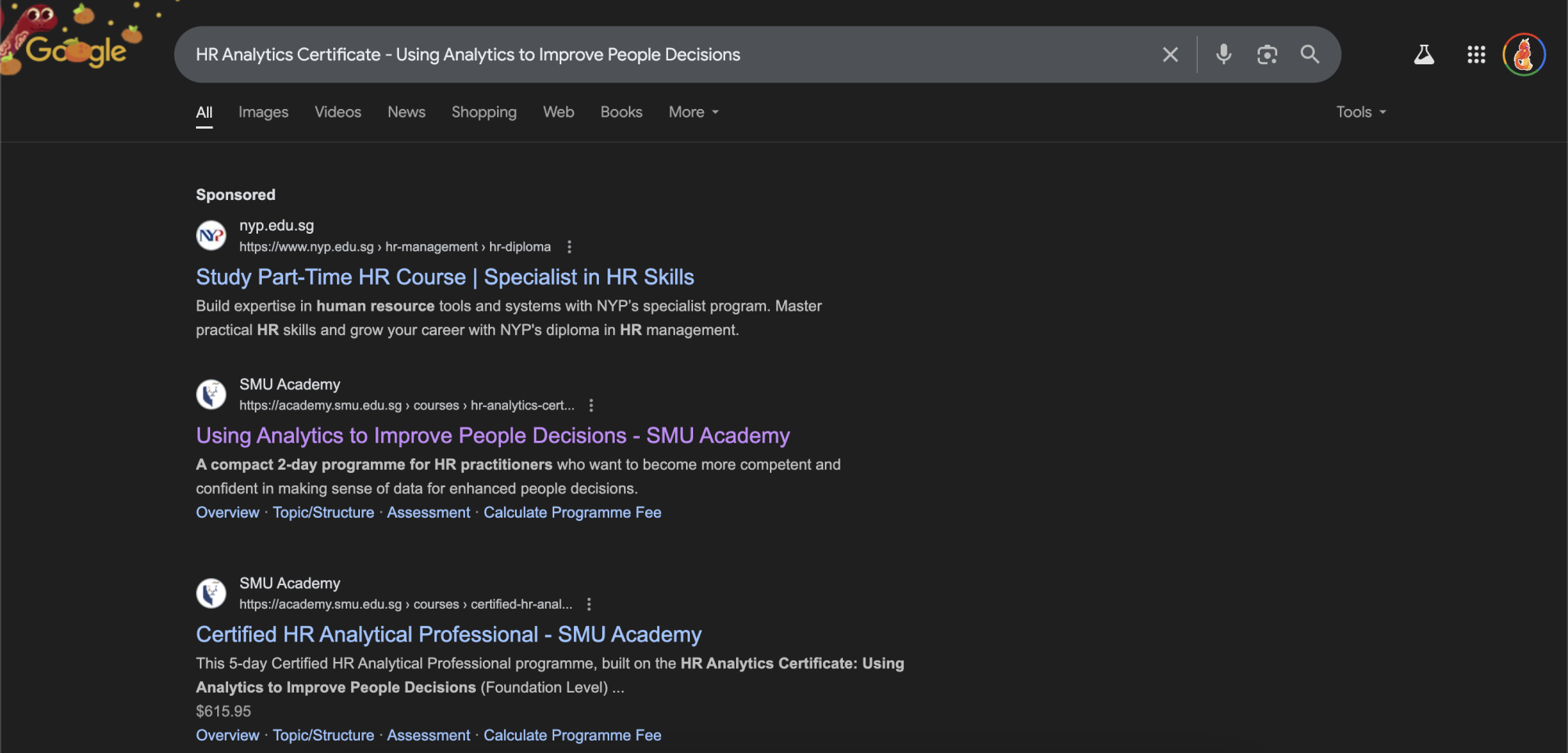The height and width of the screenshot is (753, 1568).
Task: Open Calculate Programme Fee under Using Analytics result
Action: [x=572, y=512]
